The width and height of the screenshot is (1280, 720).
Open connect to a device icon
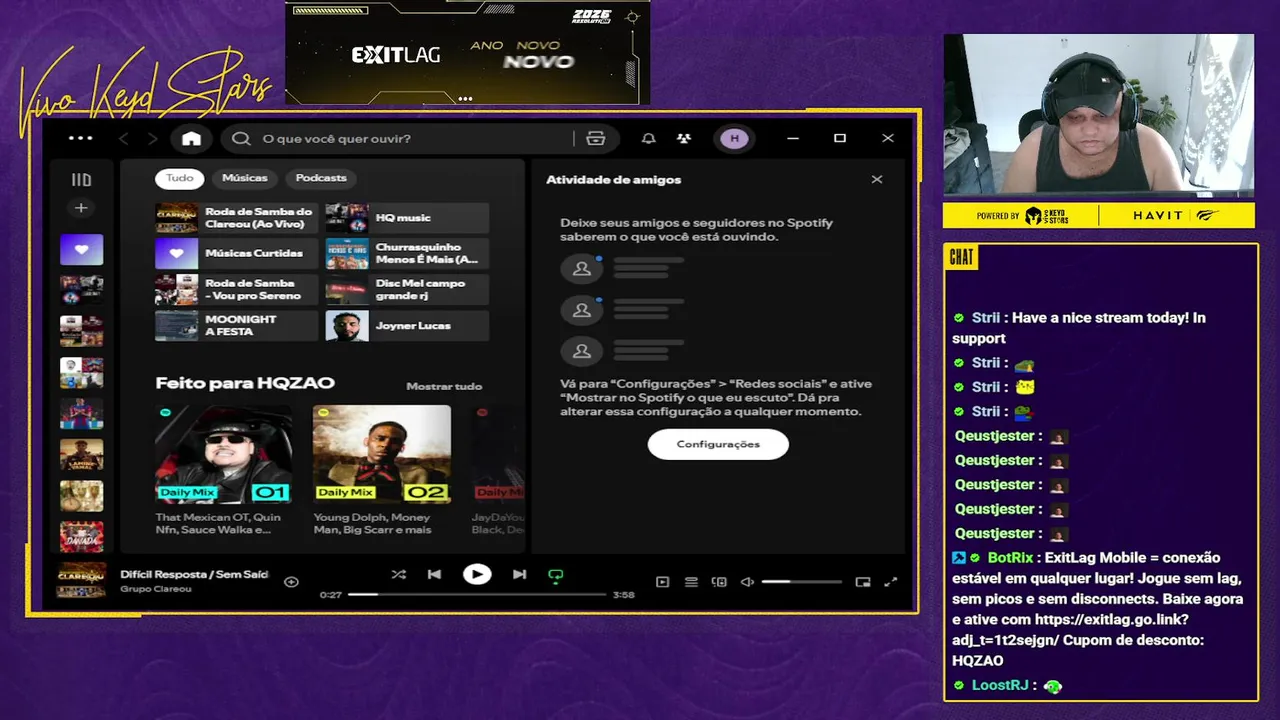click(719, 582)
